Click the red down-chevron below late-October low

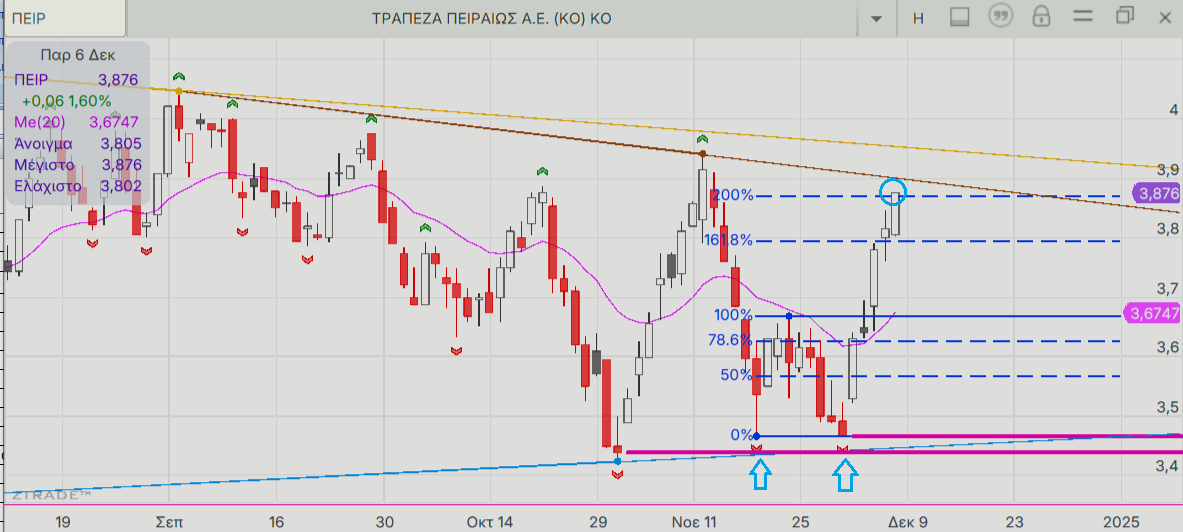pyautogui.click(x=618, y=475)
